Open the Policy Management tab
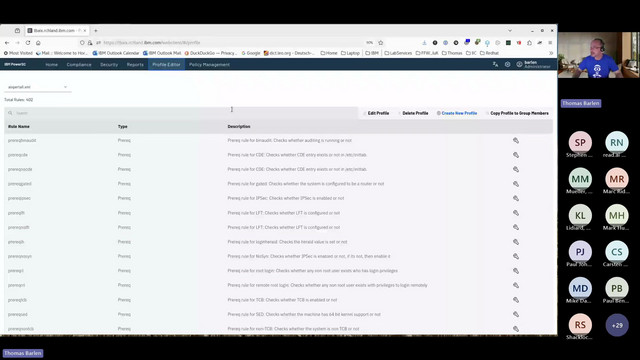640x360 pixels. pos(209,64)
